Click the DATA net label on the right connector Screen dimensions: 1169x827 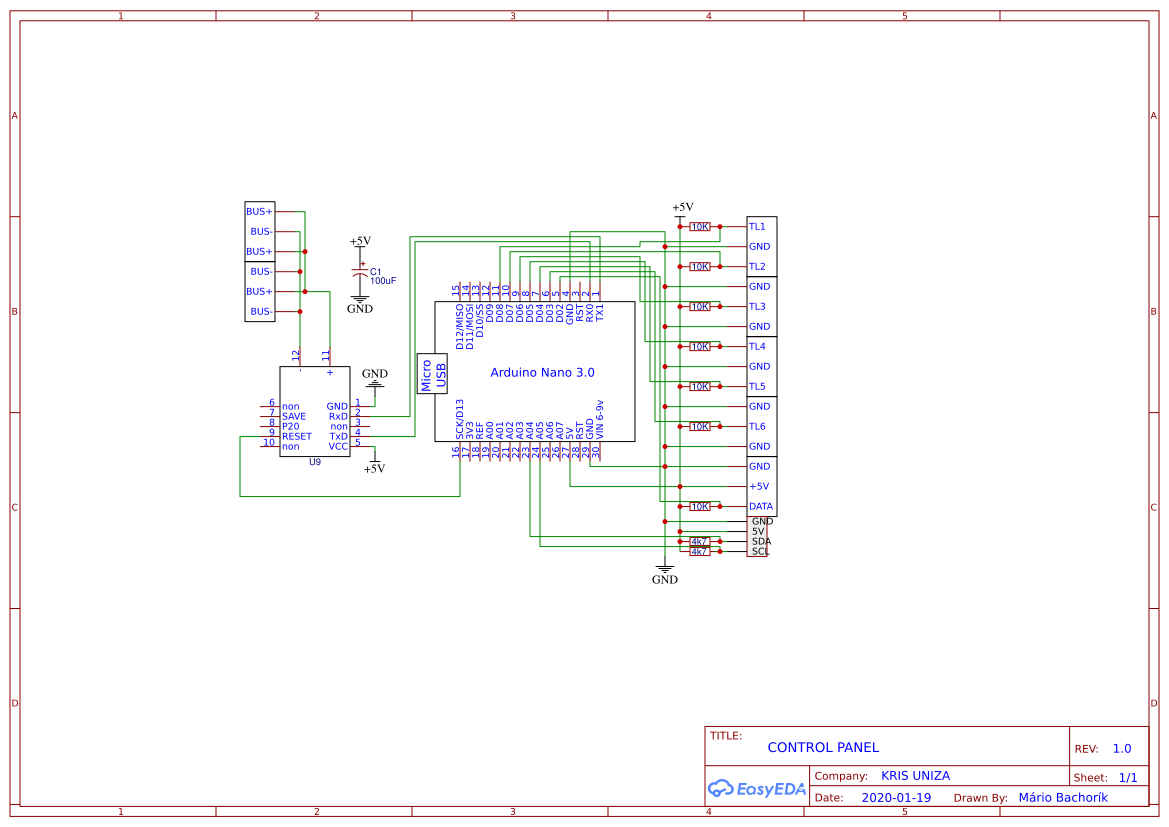point(759,506)
